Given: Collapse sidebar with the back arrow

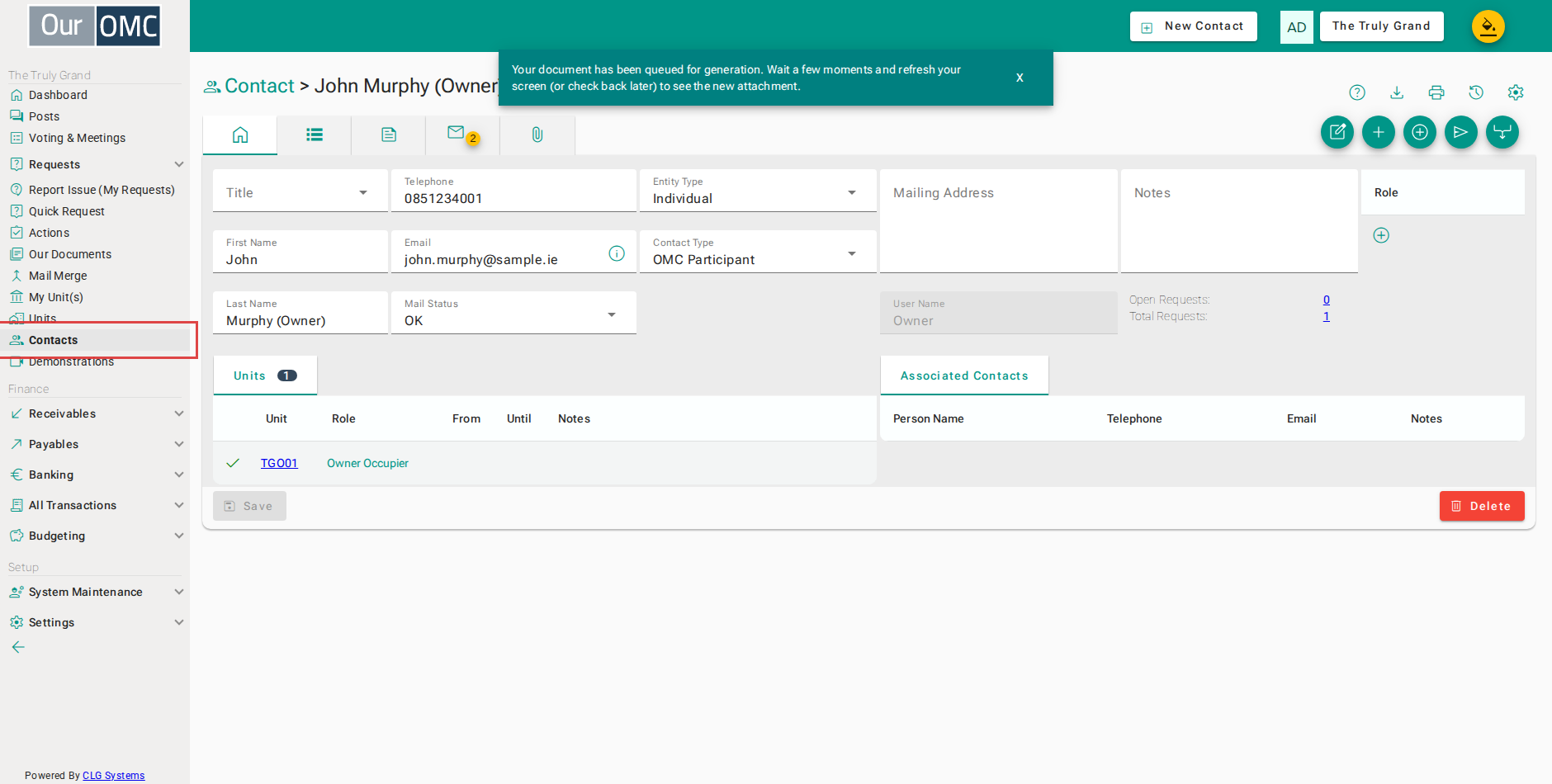Looking at the screenshot, I should pyautogui.click(x=18, y=647).
